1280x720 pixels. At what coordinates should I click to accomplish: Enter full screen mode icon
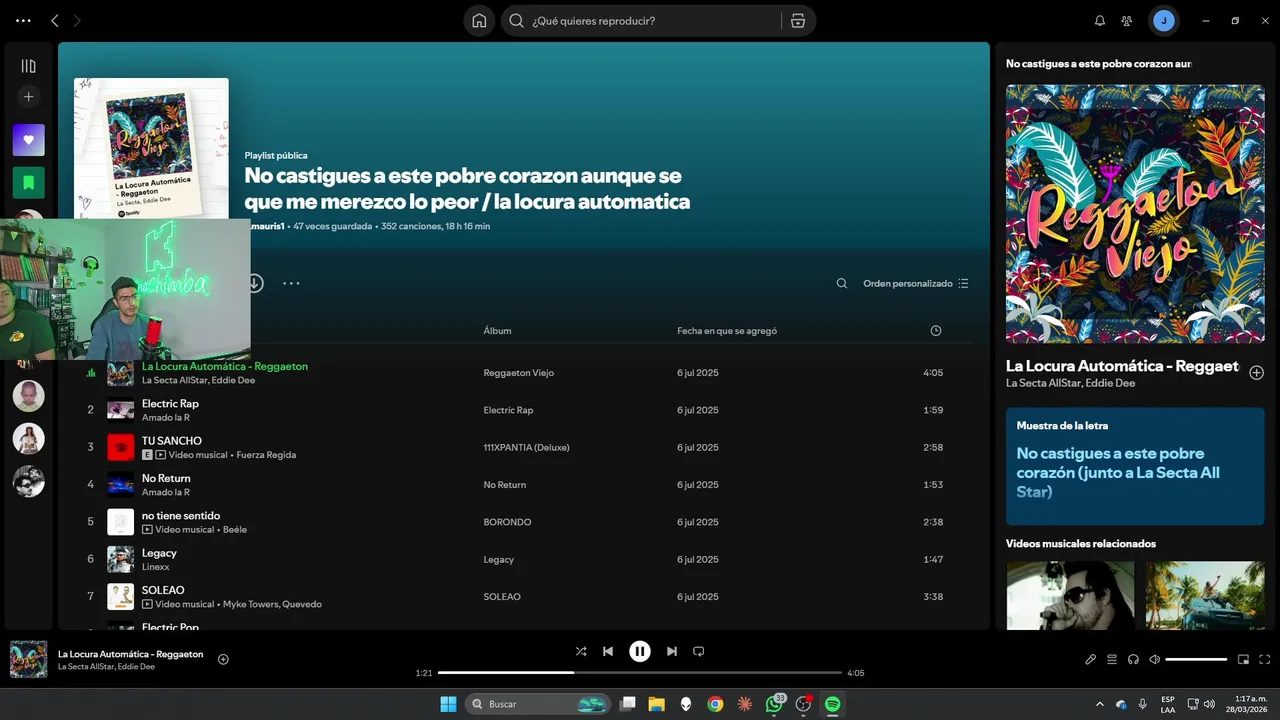[1264, 659]
